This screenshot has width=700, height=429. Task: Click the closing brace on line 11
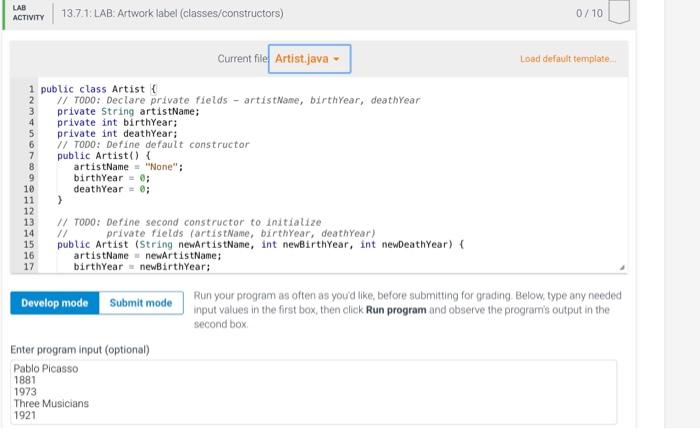(x=60, y=200)
